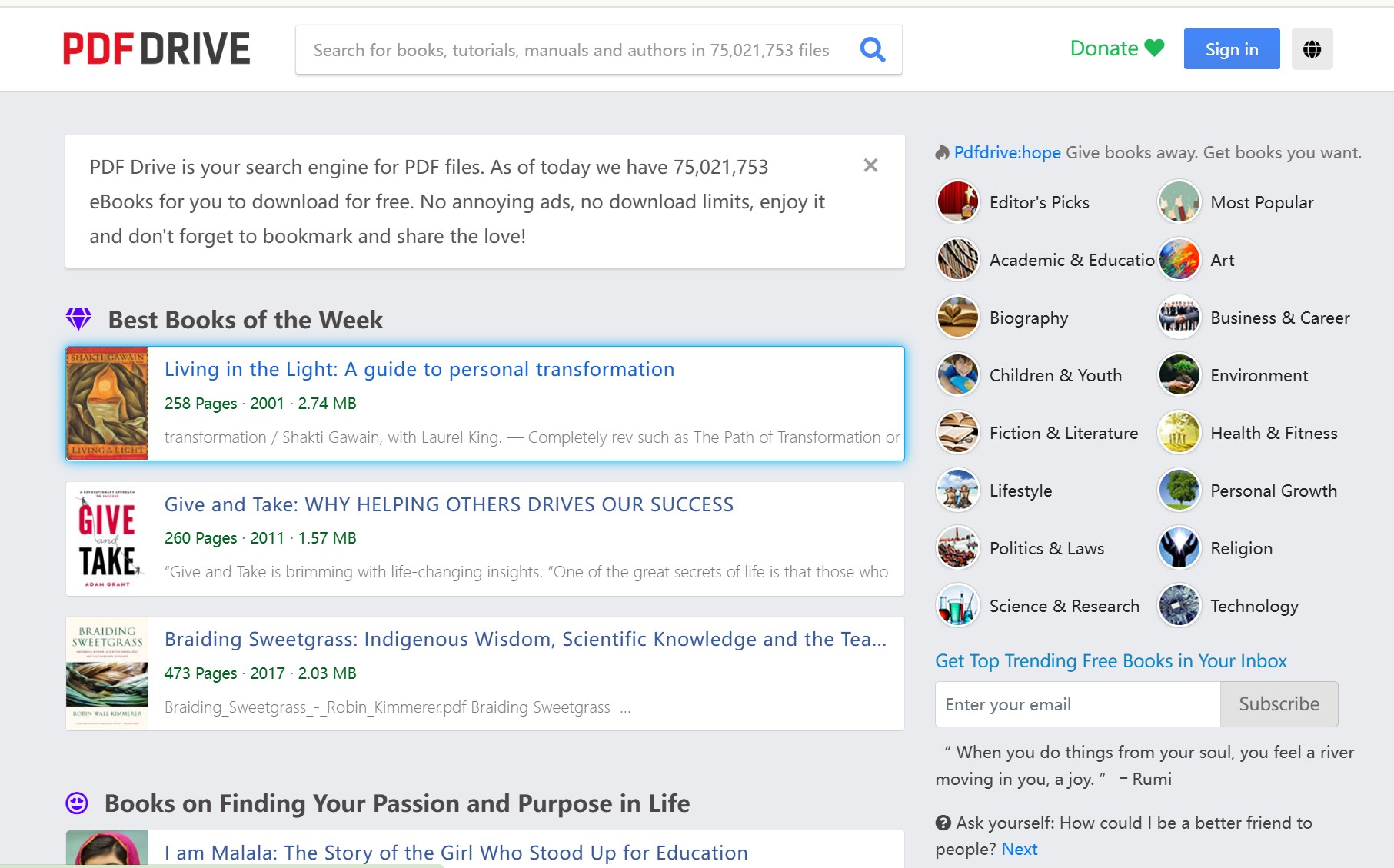The height and width of the screenshot is (868, 1394).
Task: Select the Religion category label
Action: [x=1241, y=548]
